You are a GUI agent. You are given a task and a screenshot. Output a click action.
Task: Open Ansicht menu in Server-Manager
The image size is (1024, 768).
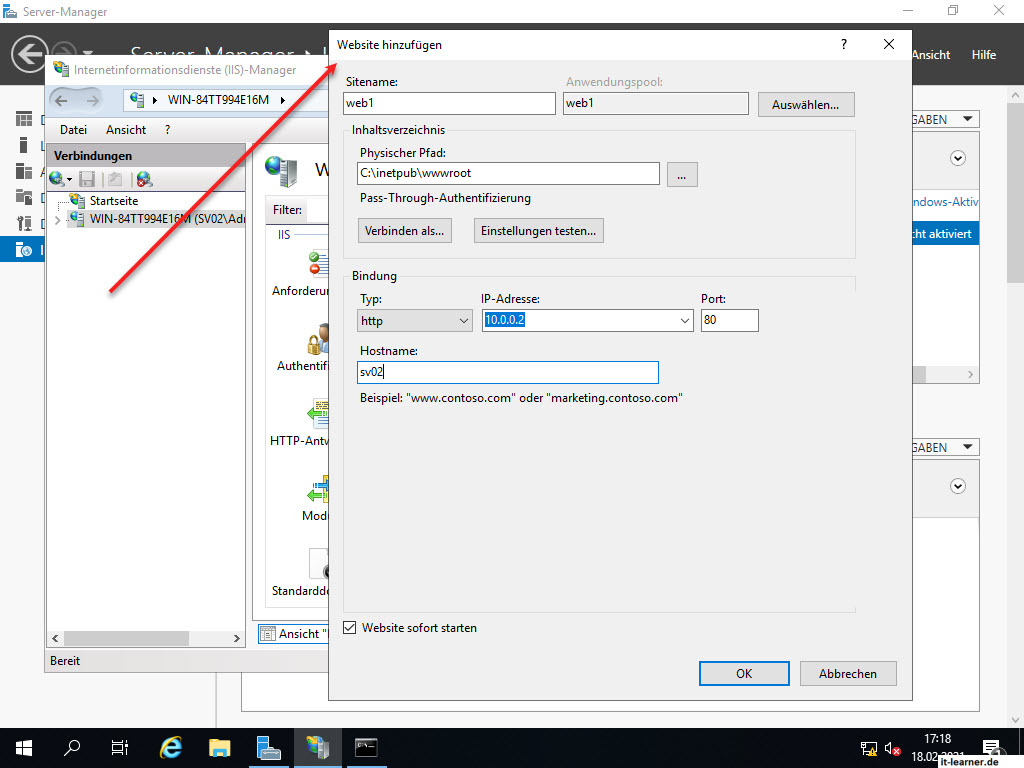931,55
